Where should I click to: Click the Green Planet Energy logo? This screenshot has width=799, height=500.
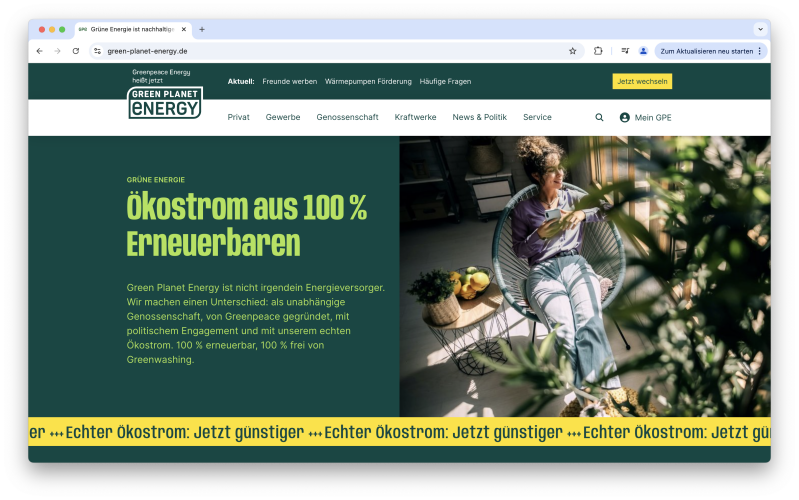(165, 102)
